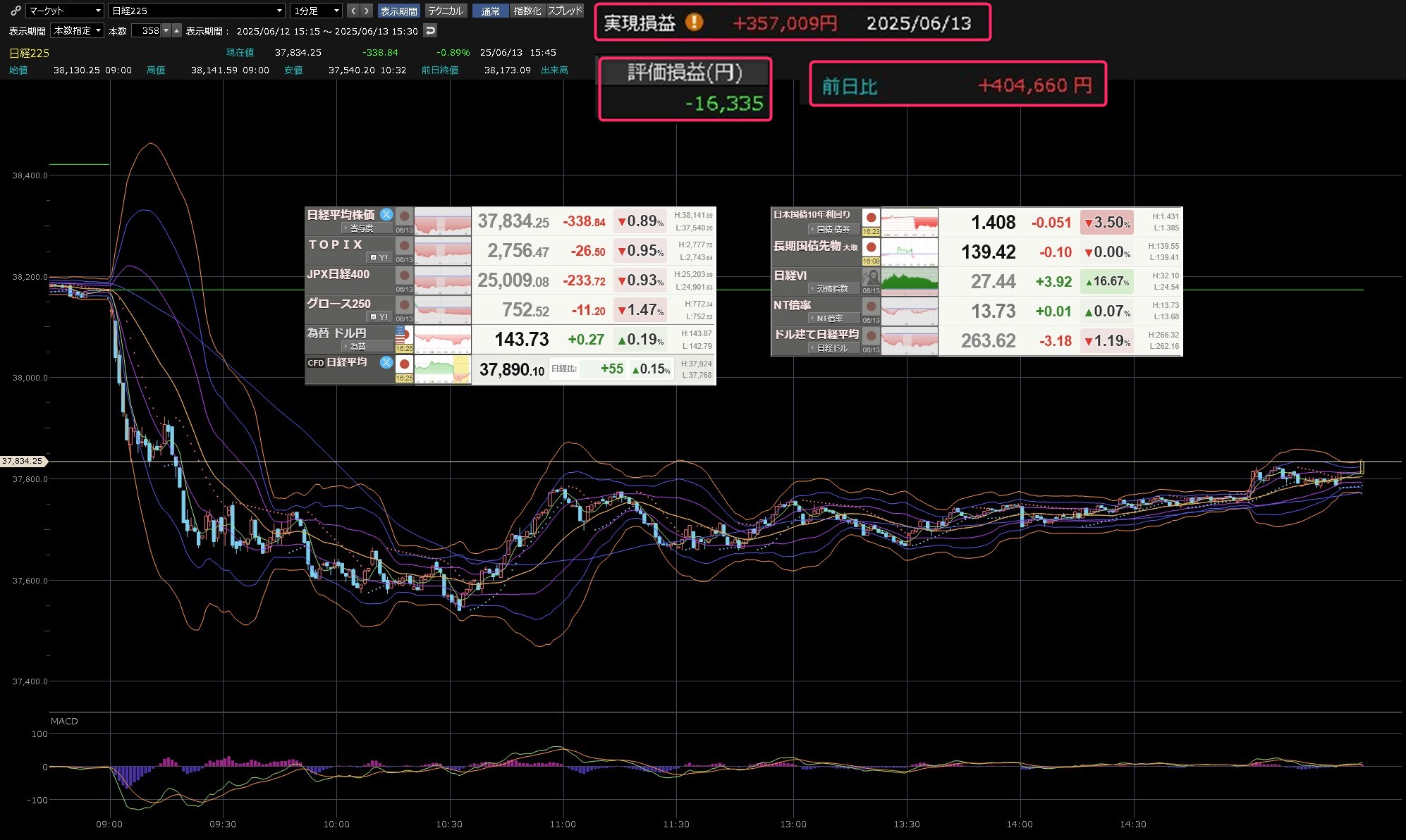Screen dimensions: 1406x840
Task: Click the 10-year yield value 1.408
Action: (x=993, y=223)
